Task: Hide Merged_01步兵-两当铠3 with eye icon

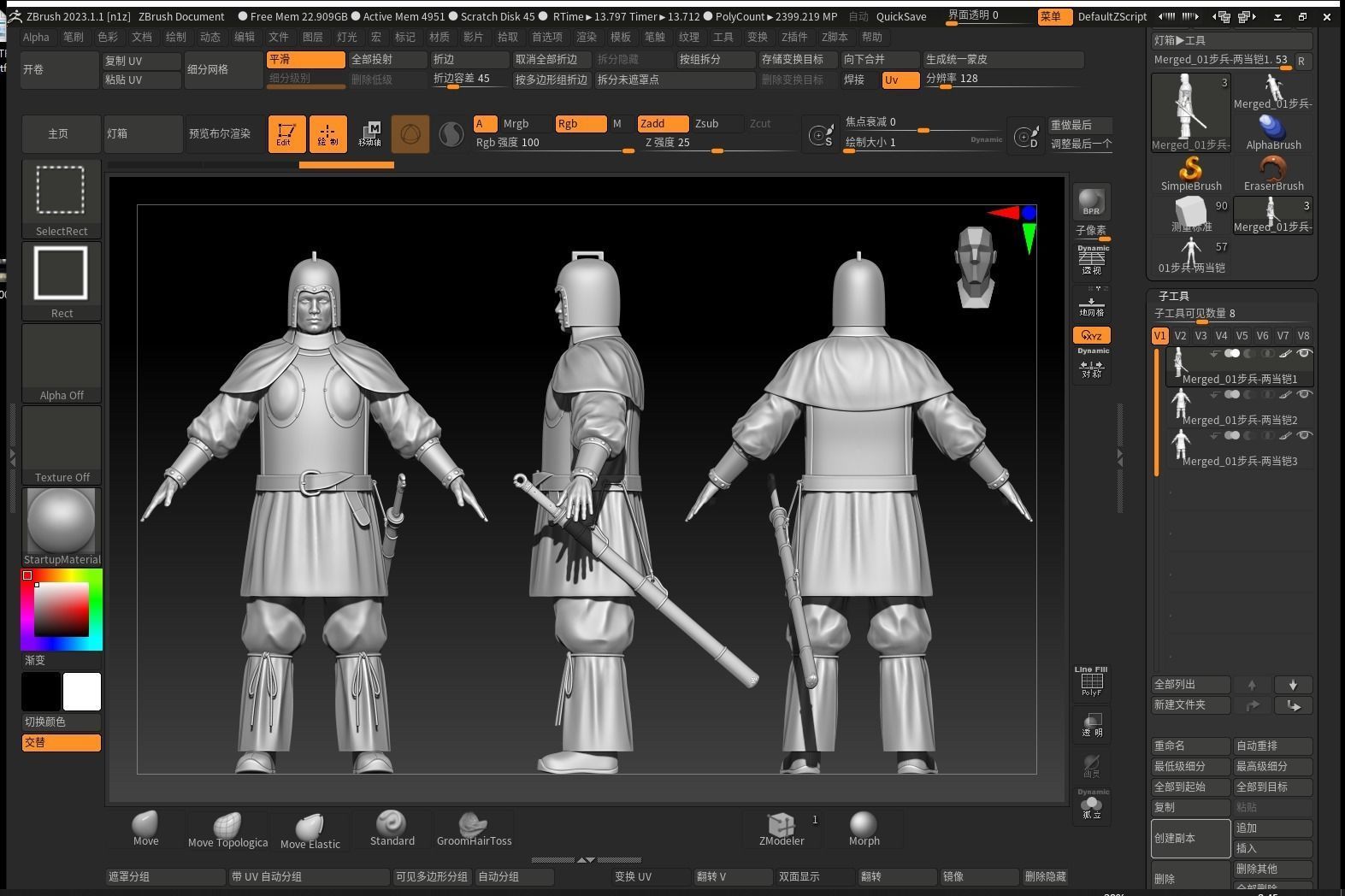Action: pyautogui.click(x=1304, y=436)
